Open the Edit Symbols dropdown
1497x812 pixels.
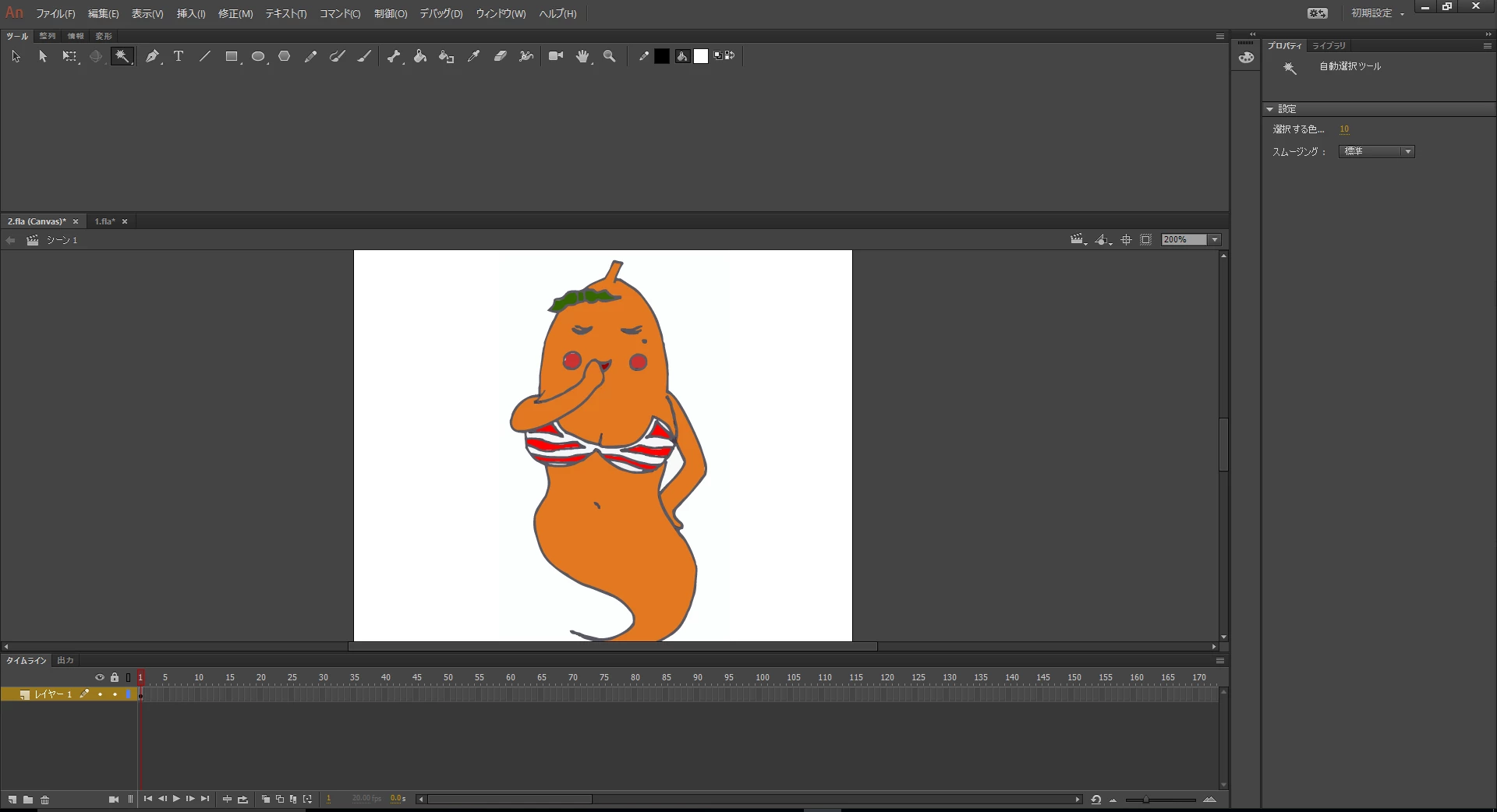(x=1102, y=240)
